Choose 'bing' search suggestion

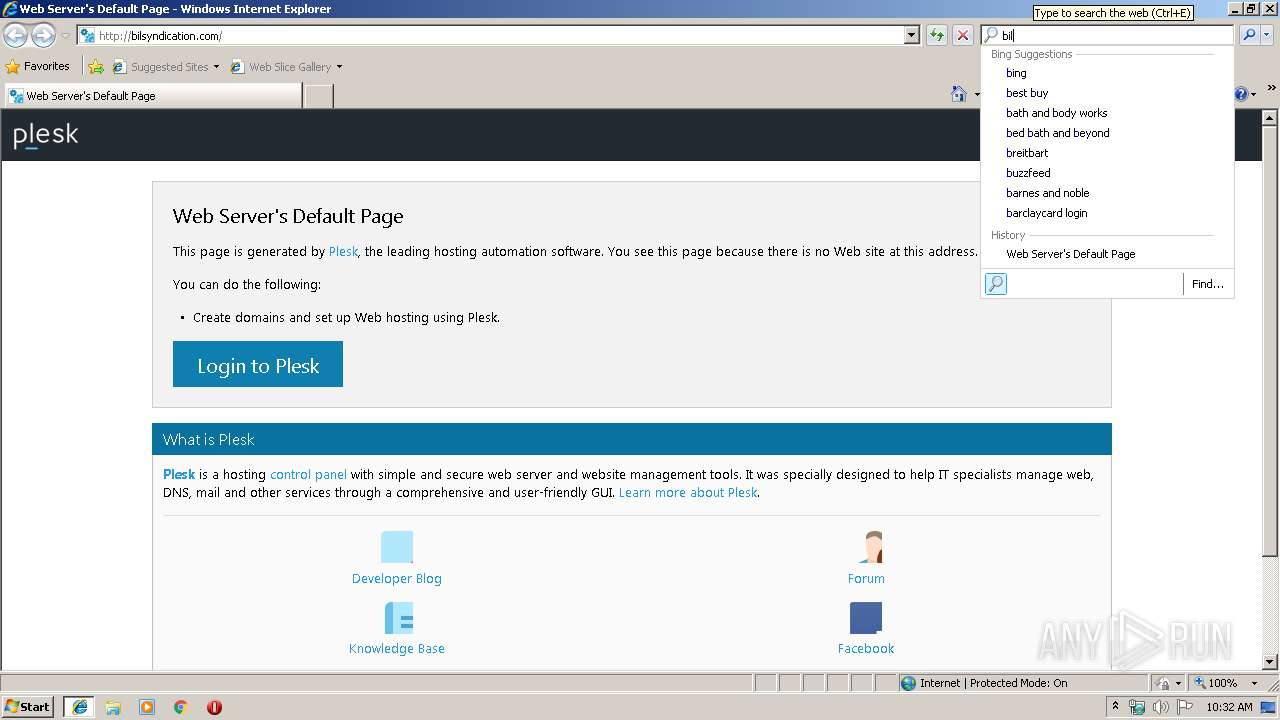coord(1016,73)
